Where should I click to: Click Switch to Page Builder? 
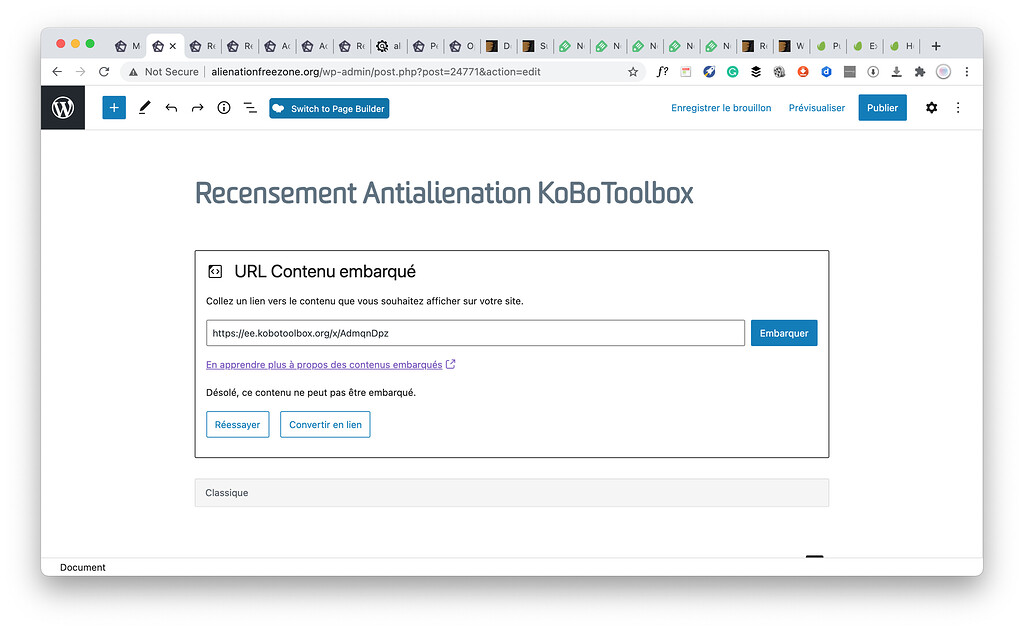328,107
